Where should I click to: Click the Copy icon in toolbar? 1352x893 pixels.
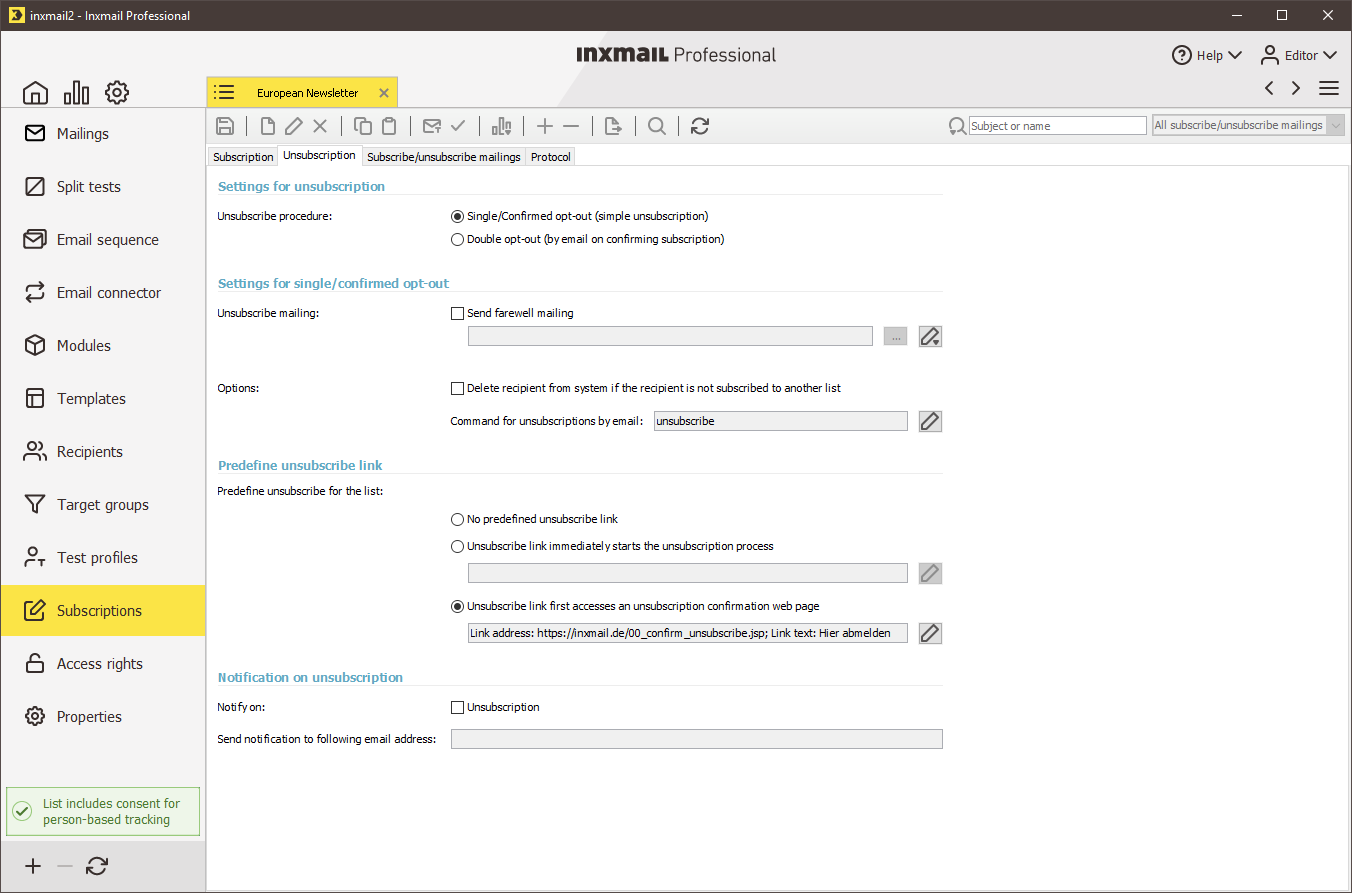tap(363, 126)
